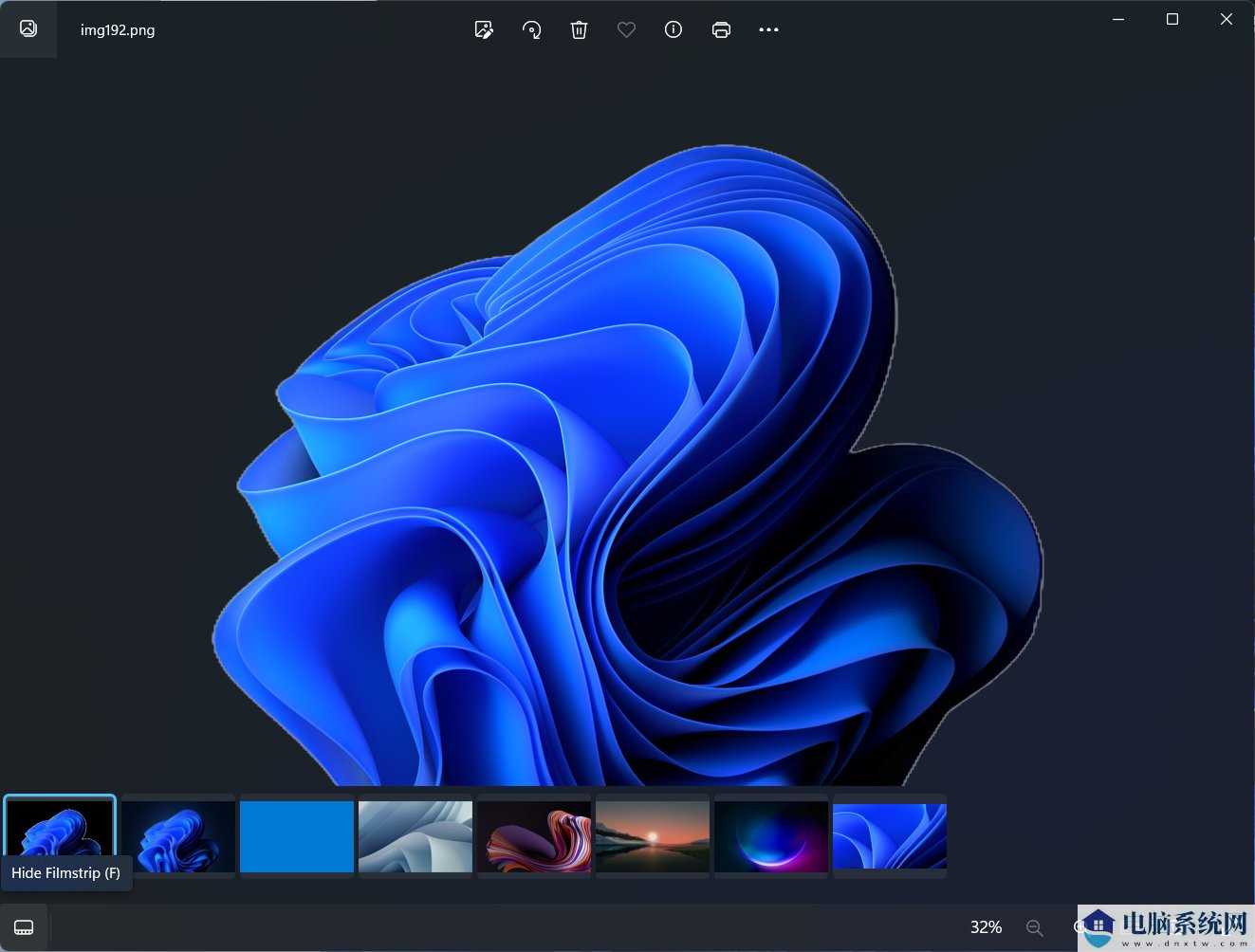Select the first blue bloom thumbnail

pos(60,836)
